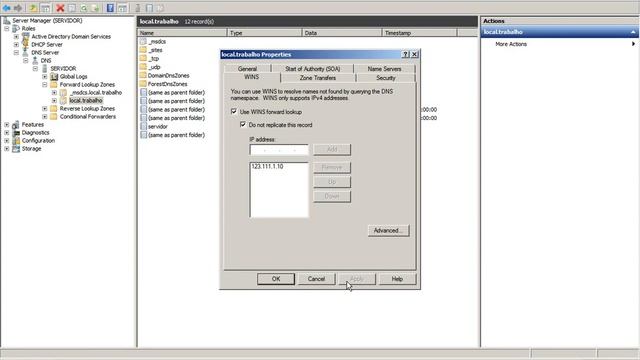Collapse Forward Lookup Zones node

[x=45, y=84]
